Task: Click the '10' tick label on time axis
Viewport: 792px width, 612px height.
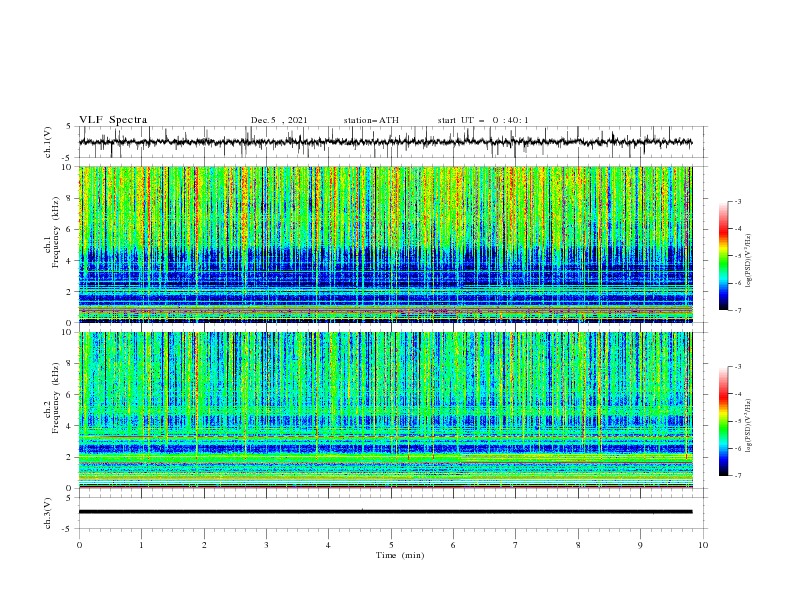Action: point(703,545)
